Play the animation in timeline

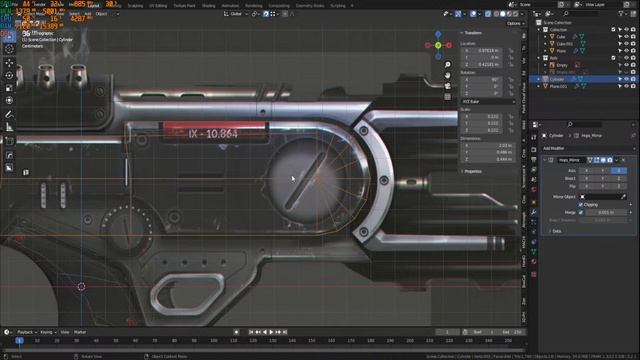[271, 332]
